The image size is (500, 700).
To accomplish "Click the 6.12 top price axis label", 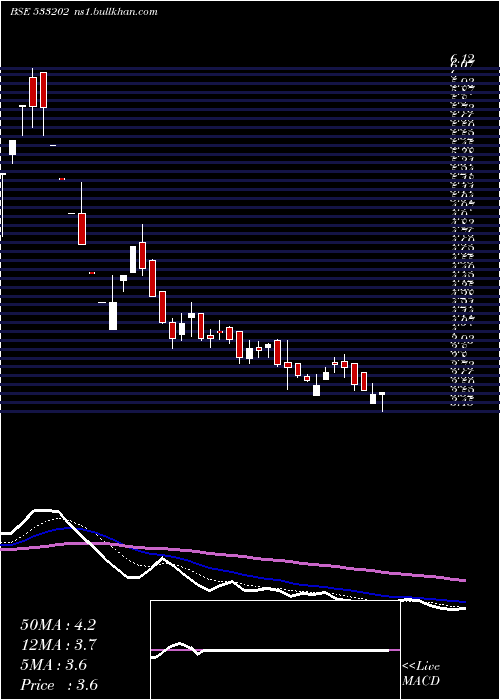I will click(x=462, y=58).
